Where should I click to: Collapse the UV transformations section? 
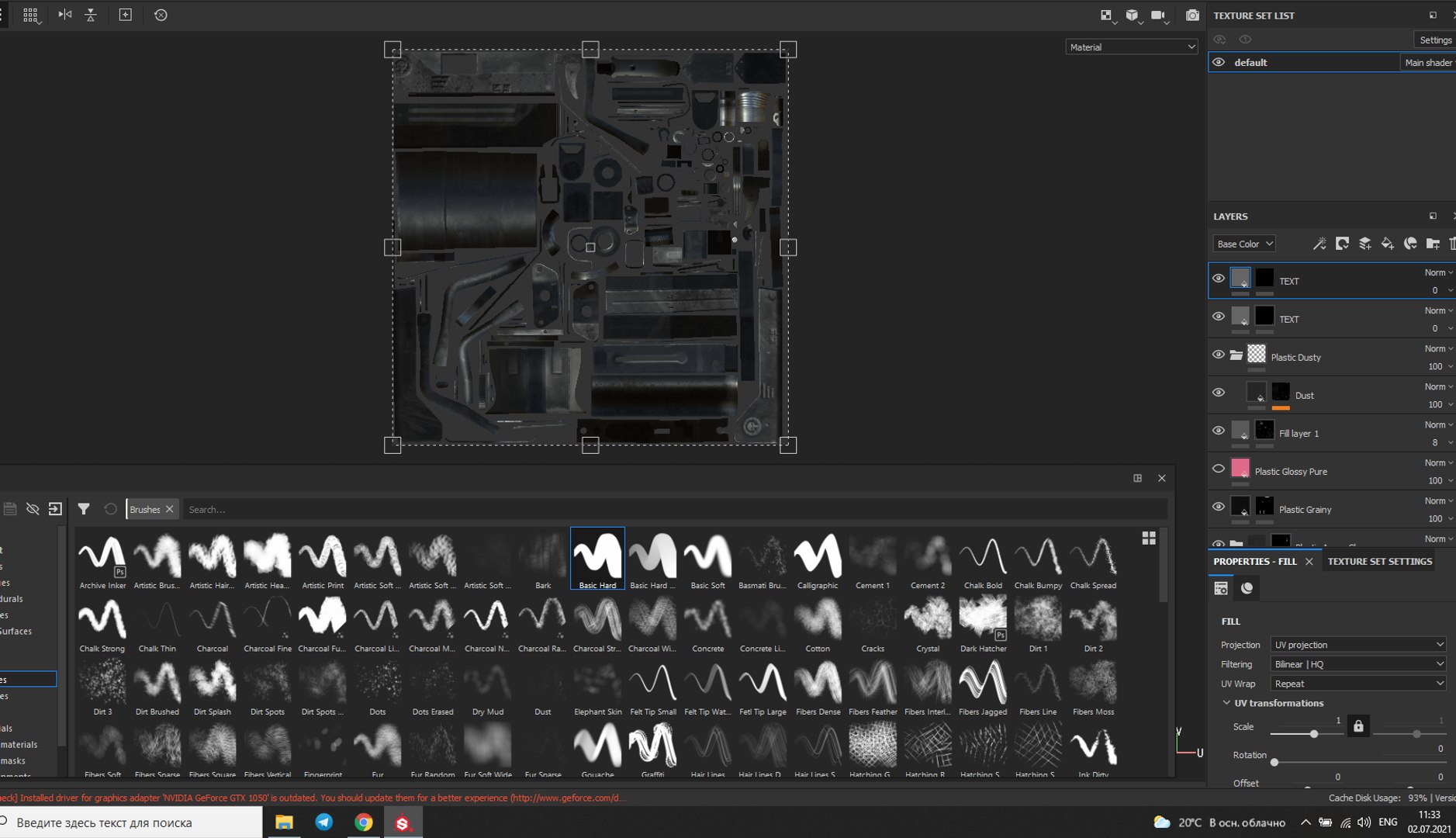[x=1226, y=703]
